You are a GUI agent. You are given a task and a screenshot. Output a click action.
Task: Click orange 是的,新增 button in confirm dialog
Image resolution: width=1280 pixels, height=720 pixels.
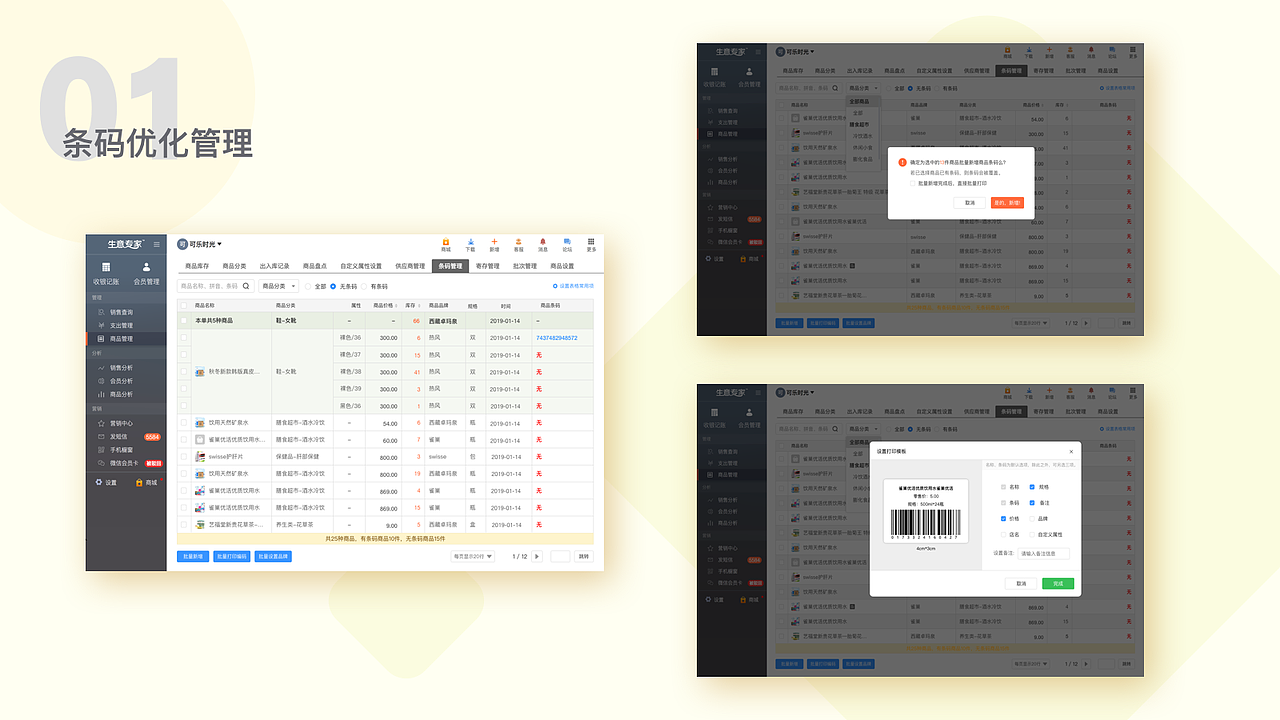(x=1007, y=202)
